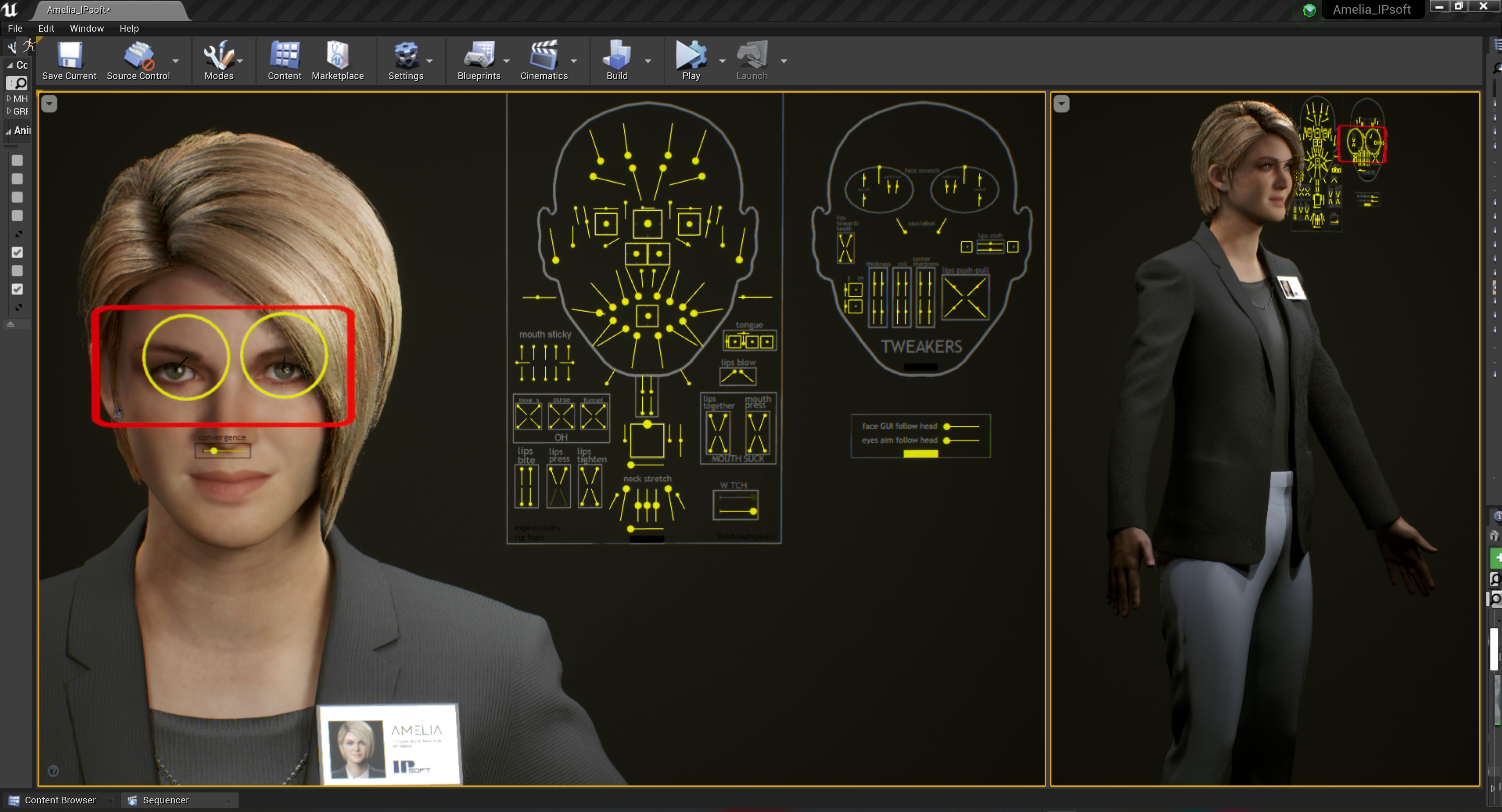This screenshot has width=1502, height=812.
Task: Toggle the first checkbox under Anim section
Action: 18,160
